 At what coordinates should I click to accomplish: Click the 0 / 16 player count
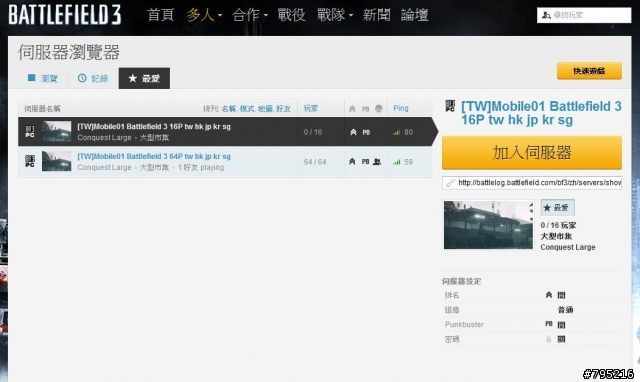[313, 132]
